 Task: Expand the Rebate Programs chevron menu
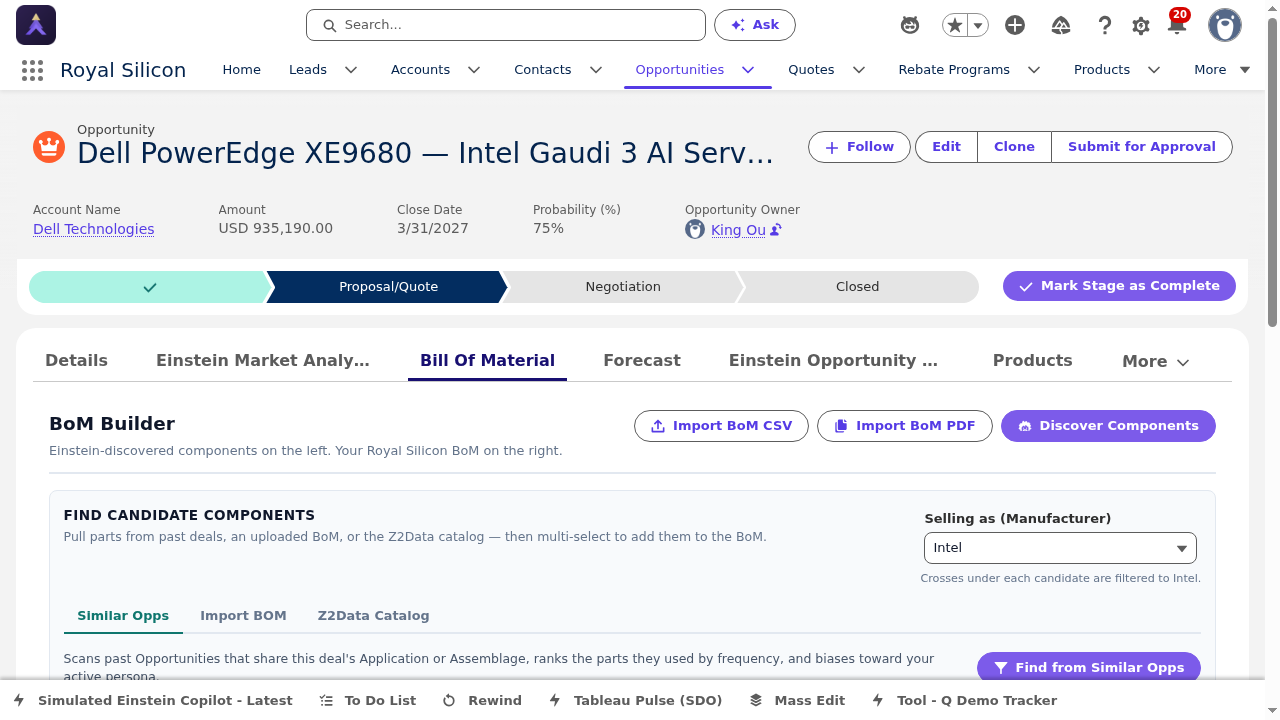[x=1034, y=70]
